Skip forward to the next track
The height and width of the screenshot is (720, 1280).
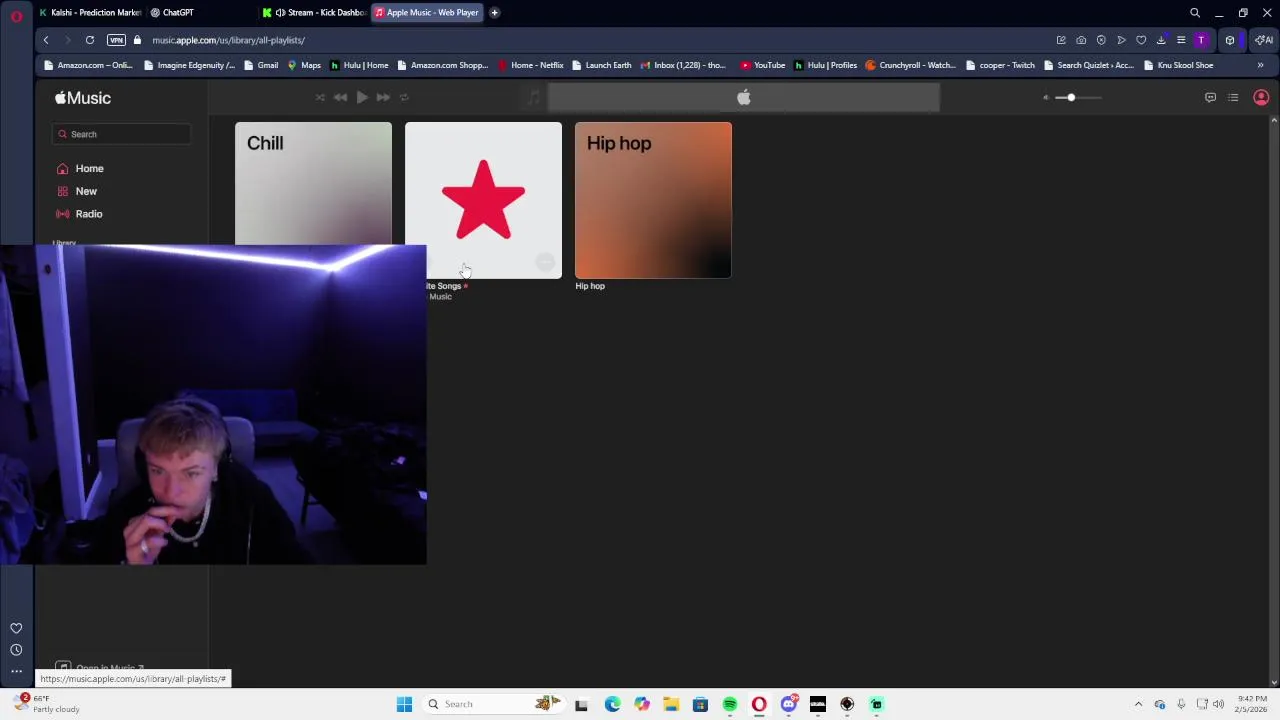click(383, 97)
